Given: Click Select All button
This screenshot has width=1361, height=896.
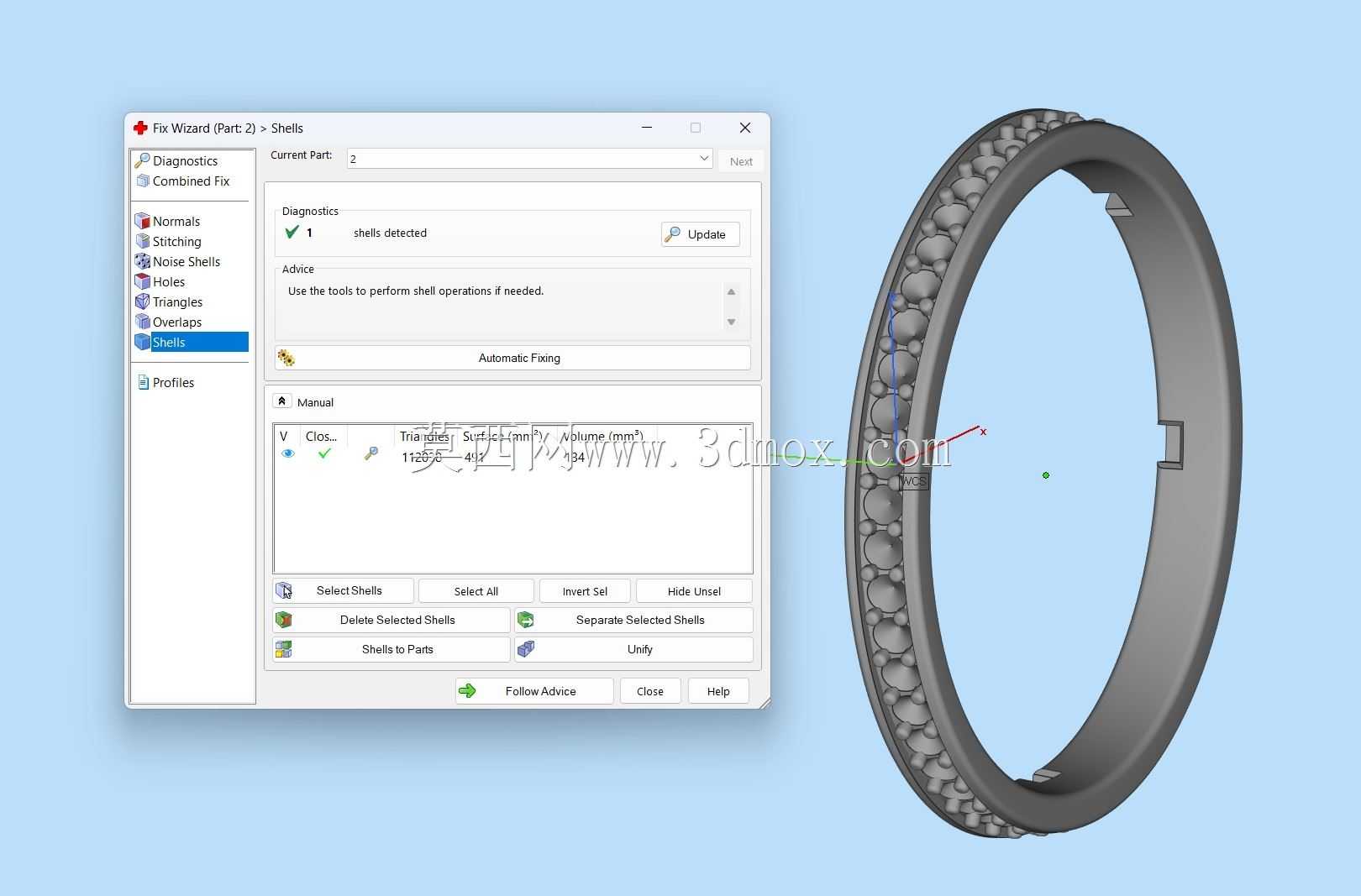Looking at the screenshot, I should click(x=476, y=591).
